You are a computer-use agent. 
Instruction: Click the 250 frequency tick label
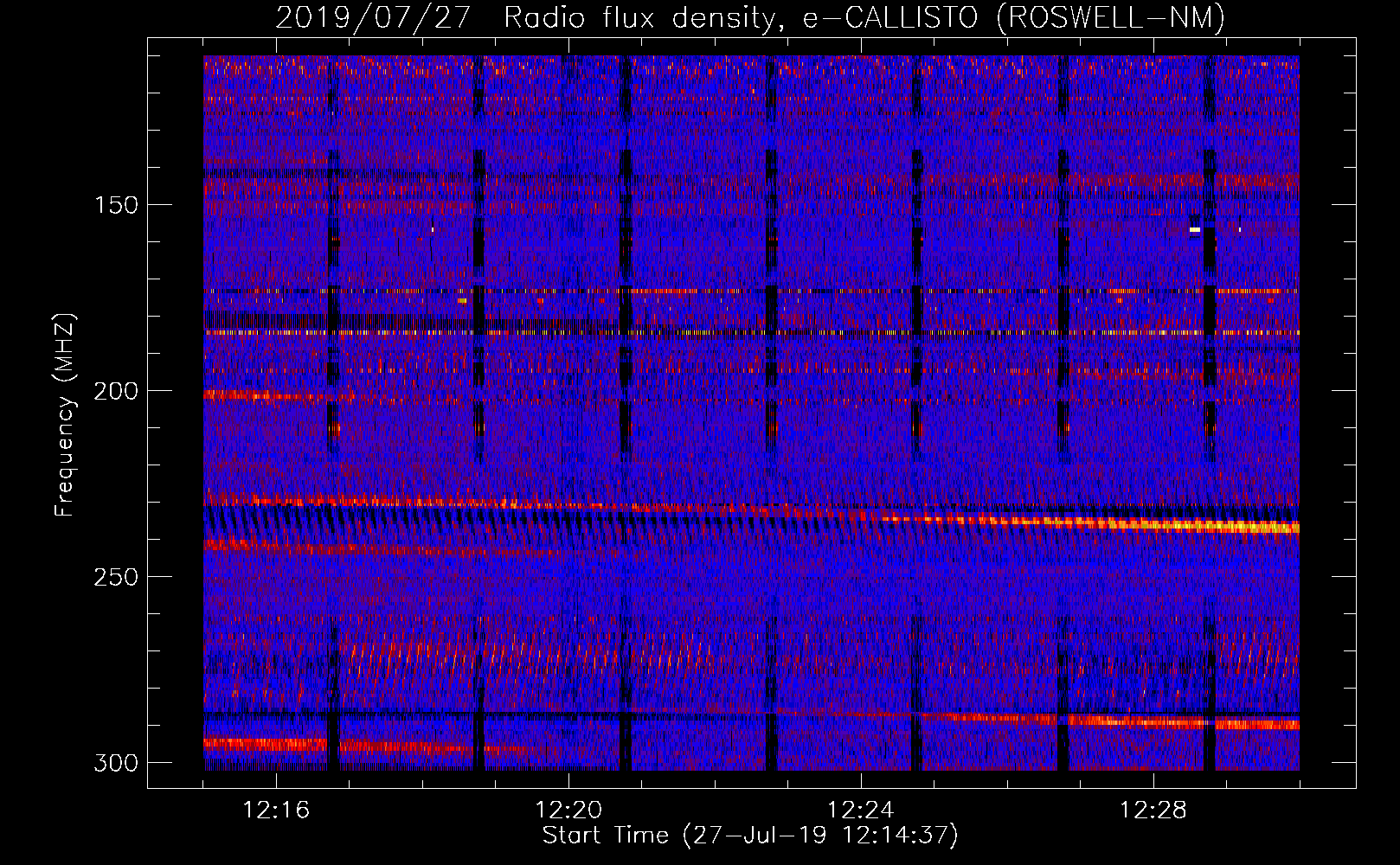tap(116, 577)
